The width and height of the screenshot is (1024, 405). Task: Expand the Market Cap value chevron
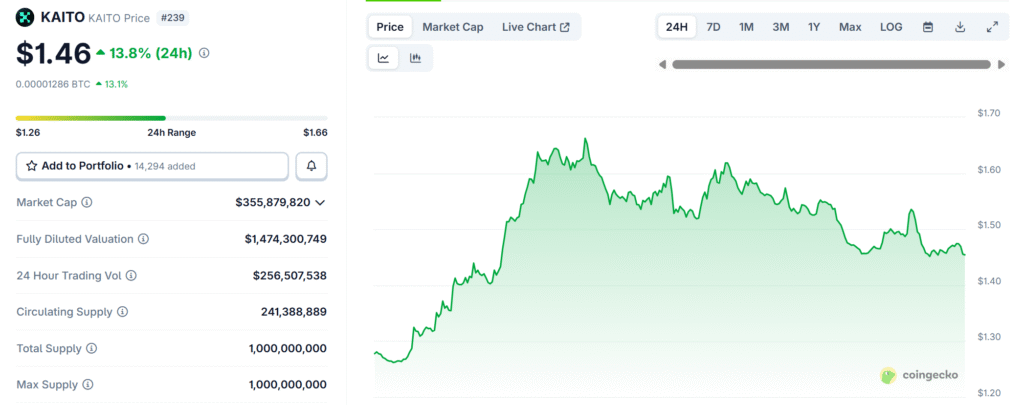[320, 203]
